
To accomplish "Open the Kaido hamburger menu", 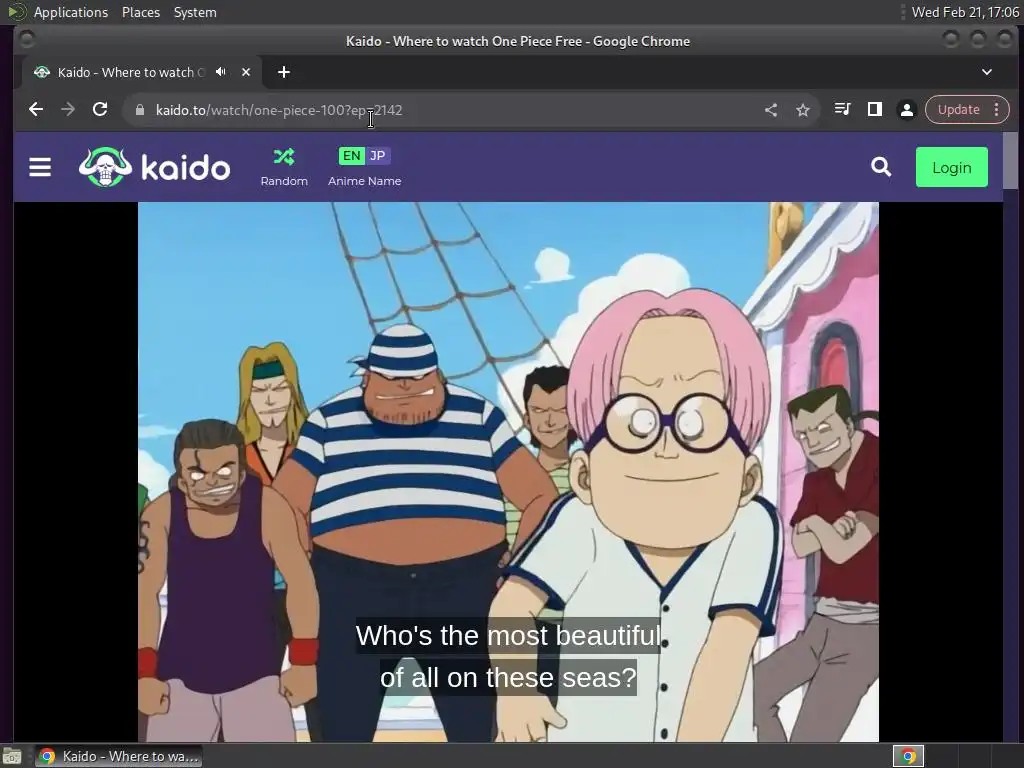I will click(40, 167).
